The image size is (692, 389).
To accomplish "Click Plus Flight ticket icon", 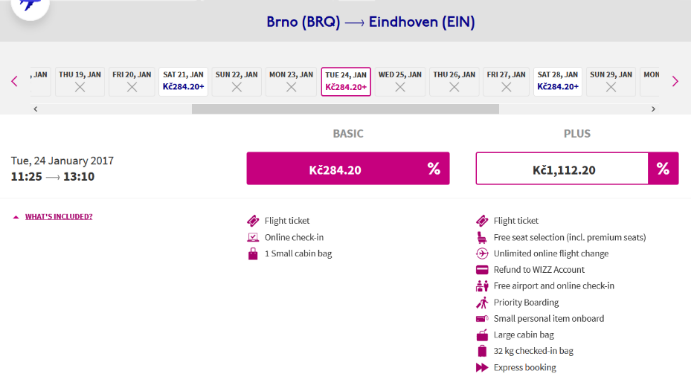I will (x=482, y=221).
